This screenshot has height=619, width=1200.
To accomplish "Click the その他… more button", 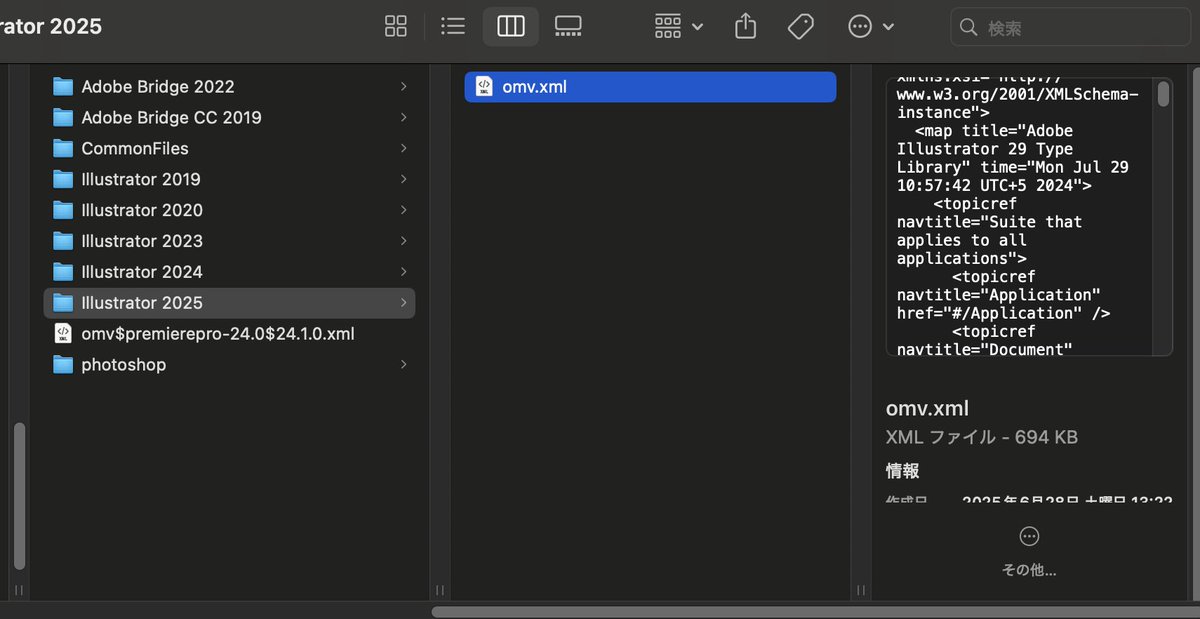I will click(x=1029, y=552).
